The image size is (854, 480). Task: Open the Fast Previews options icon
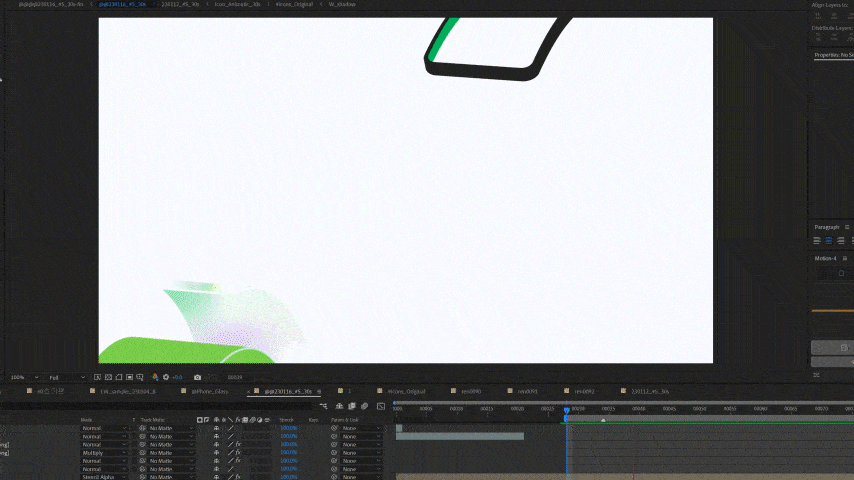click(97, 377)
